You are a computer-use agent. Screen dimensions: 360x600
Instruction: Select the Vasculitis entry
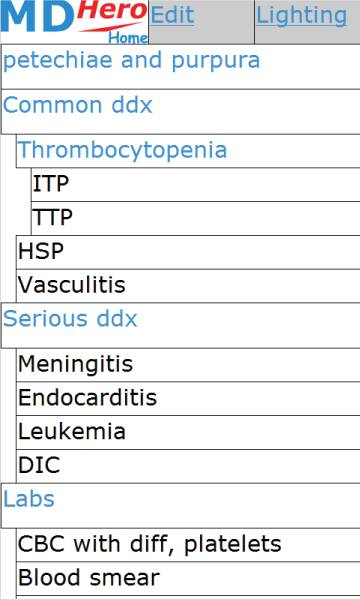pos(188,286)
